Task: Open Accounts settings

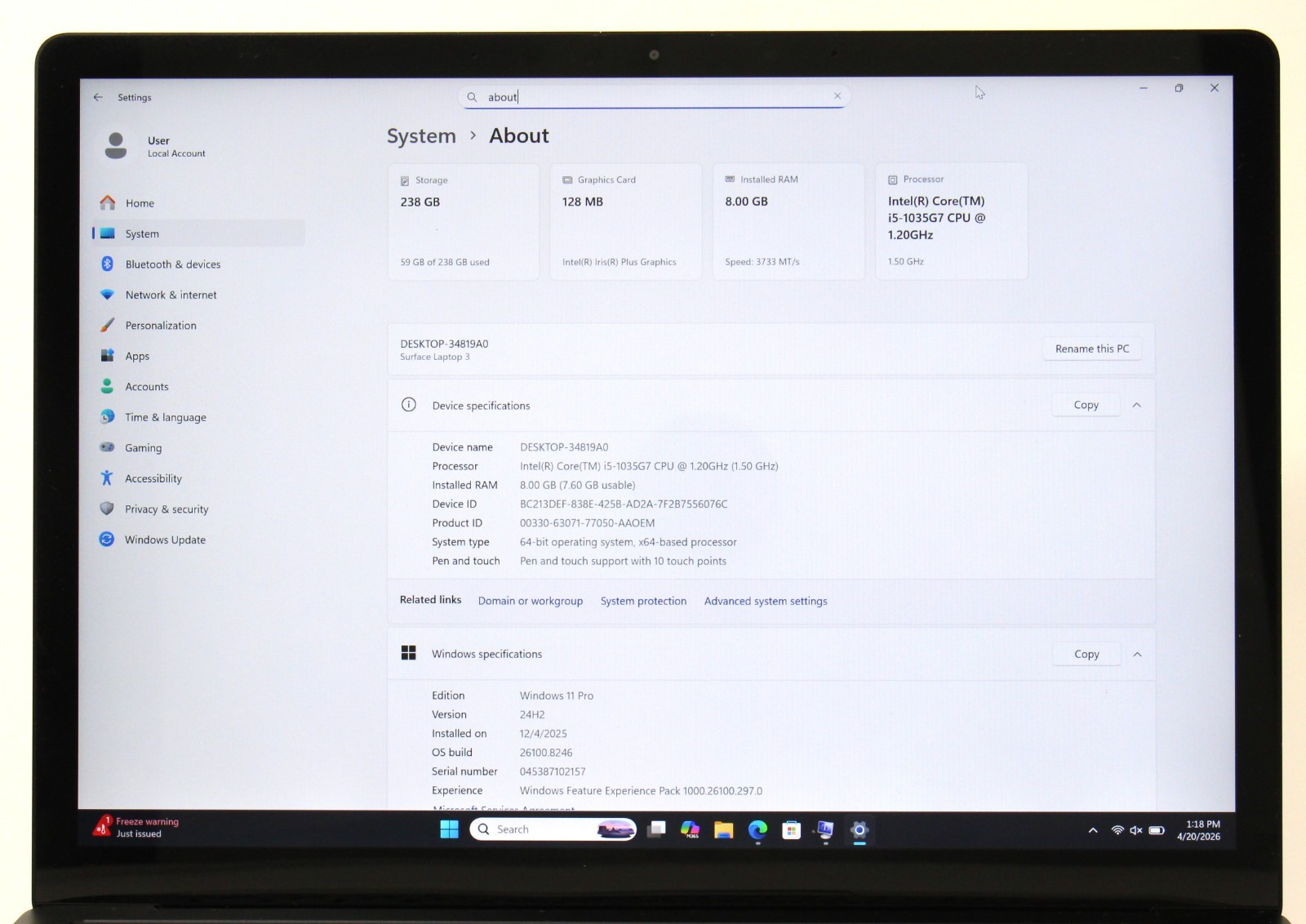Action: (198, 387)
